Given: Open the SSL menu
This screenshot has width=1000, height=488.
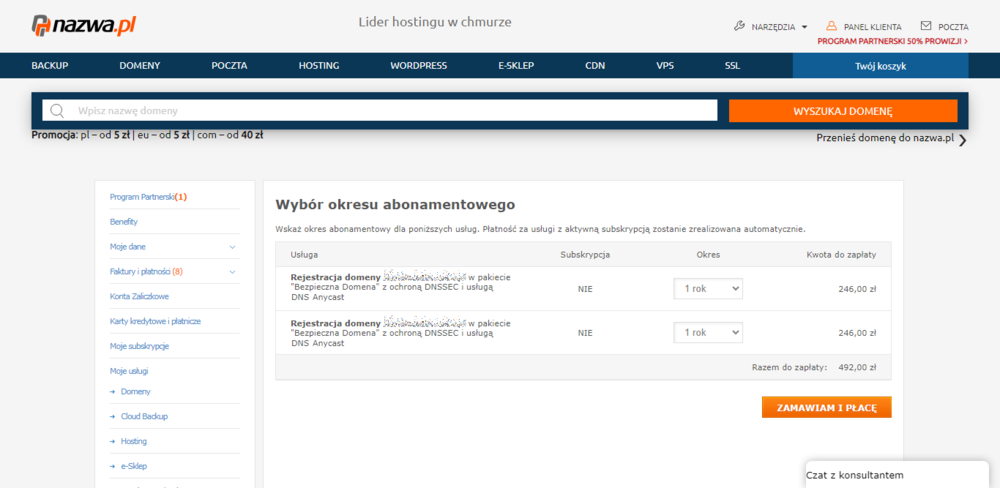Looking at the screenshot, I should click(732, 66).
